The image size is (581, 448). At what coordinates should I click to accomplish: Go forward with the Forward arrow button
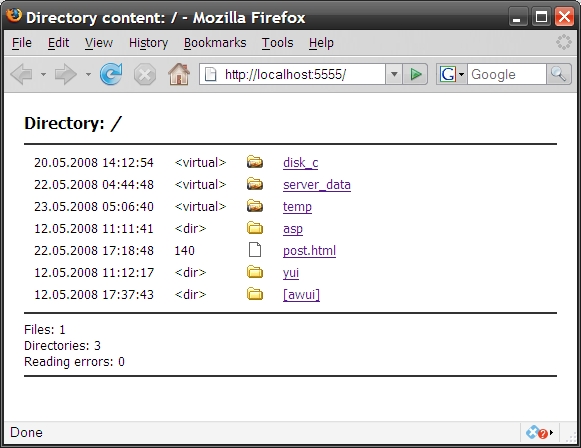(x=66, y=74)
